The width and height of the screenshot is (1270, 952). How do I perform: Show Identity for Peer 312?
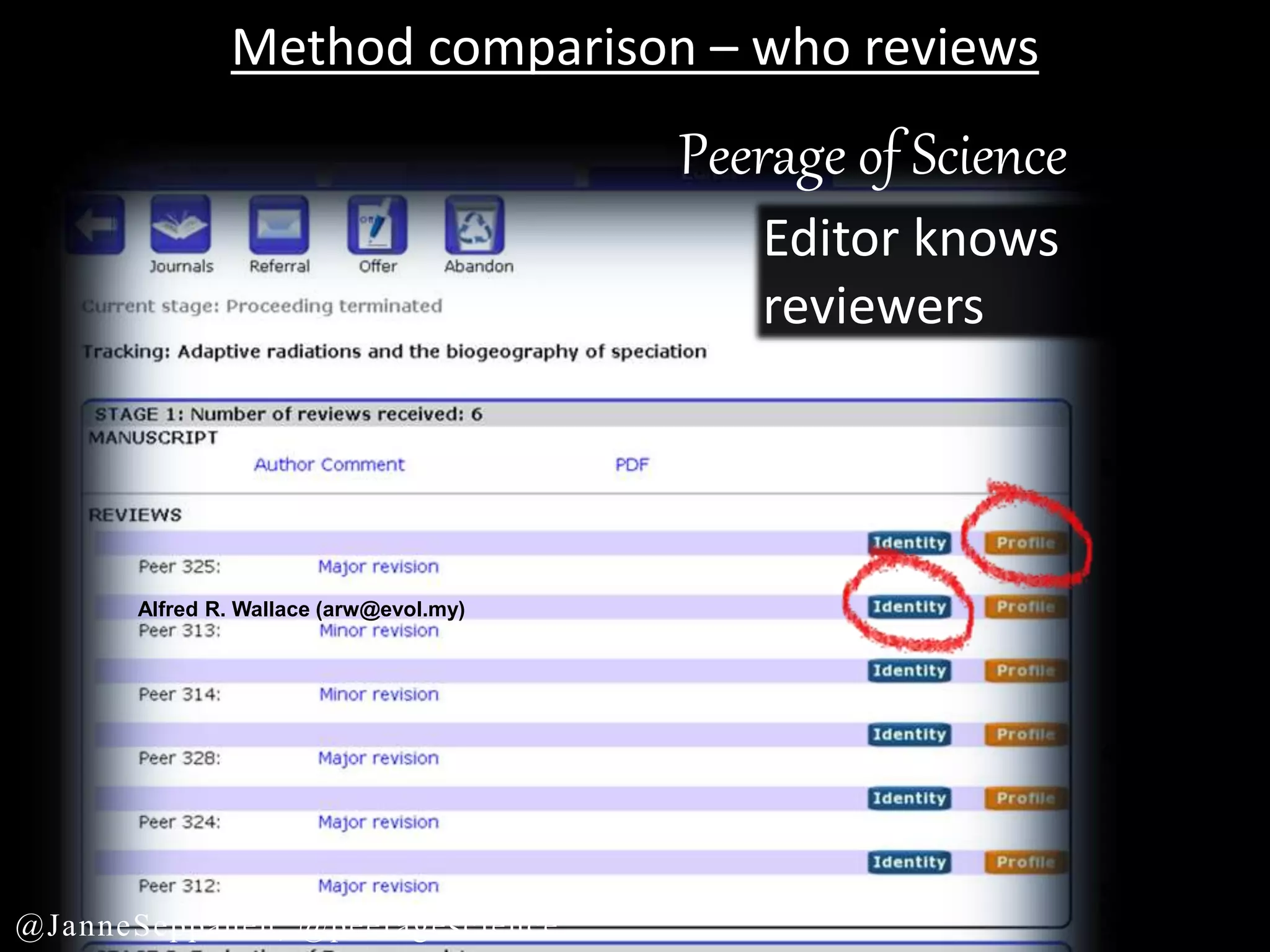click(909, 862)
